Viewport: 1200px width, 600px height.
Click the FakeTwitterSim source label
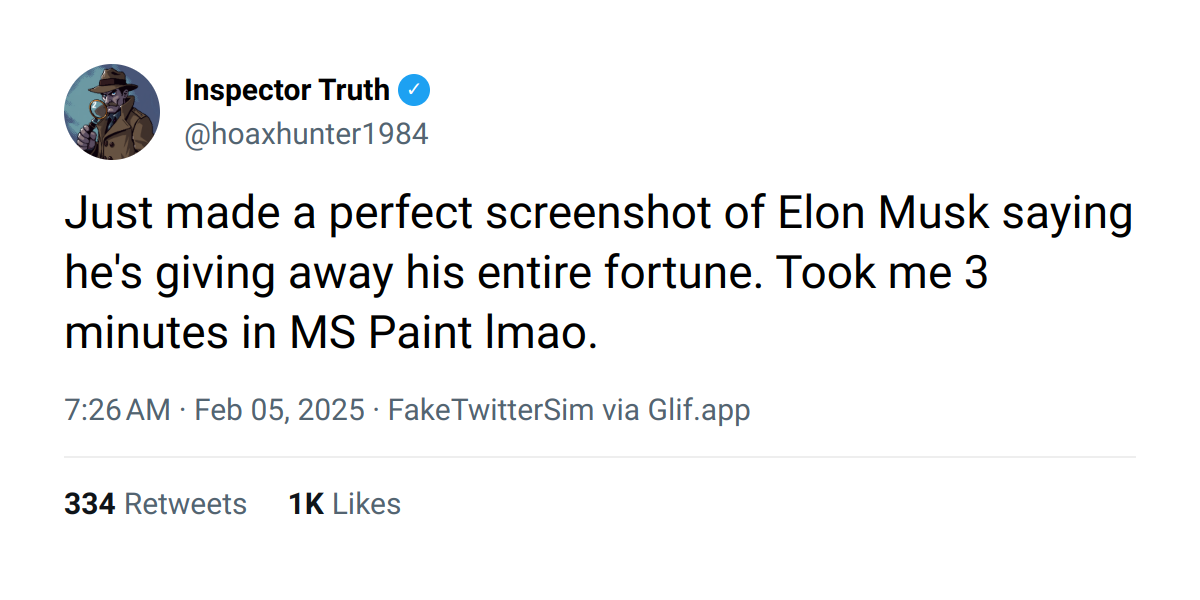coord(490,410)
